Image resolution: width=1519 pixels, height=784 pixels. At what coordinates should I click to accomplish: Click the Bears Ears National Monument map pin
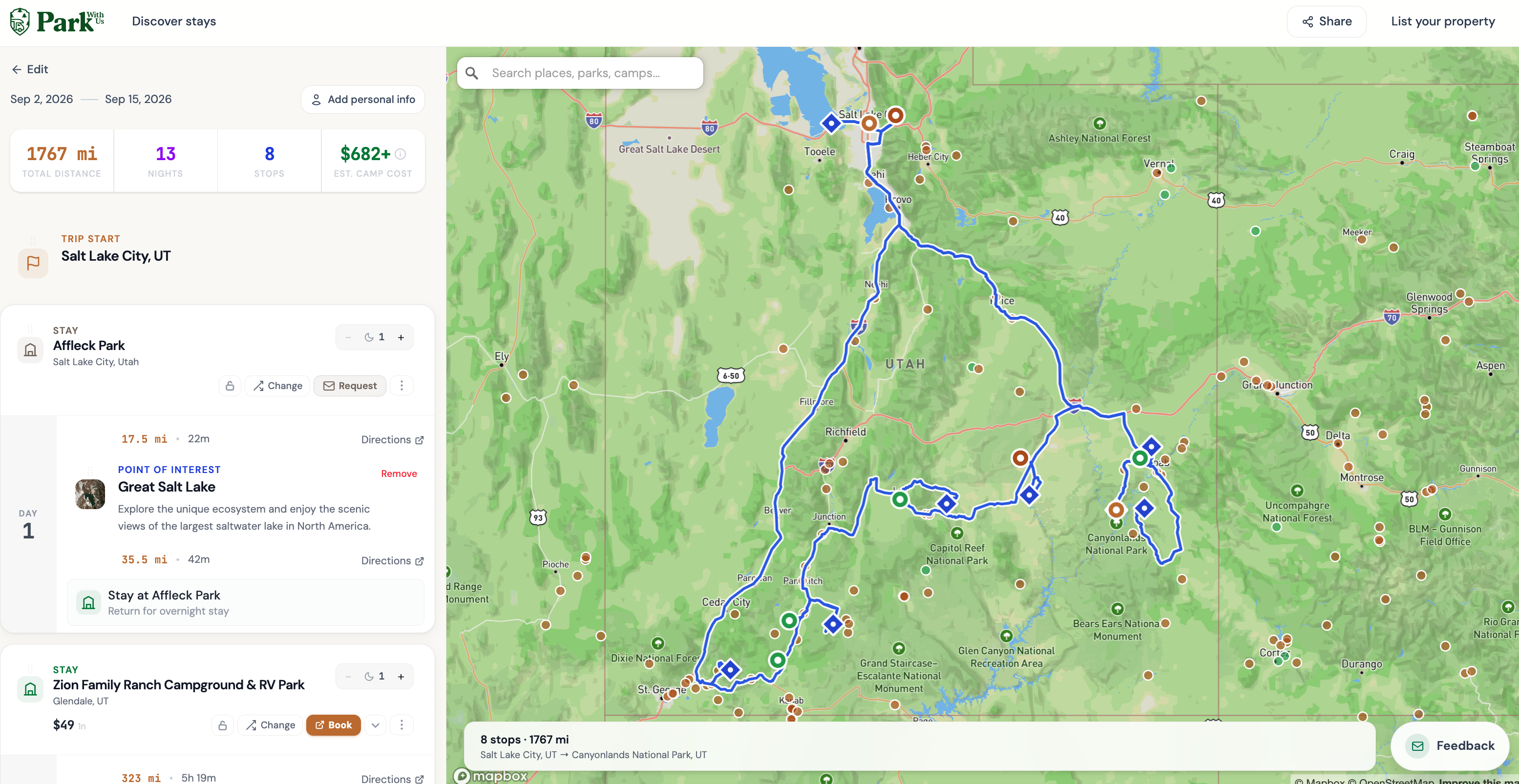coord(1118,608)
